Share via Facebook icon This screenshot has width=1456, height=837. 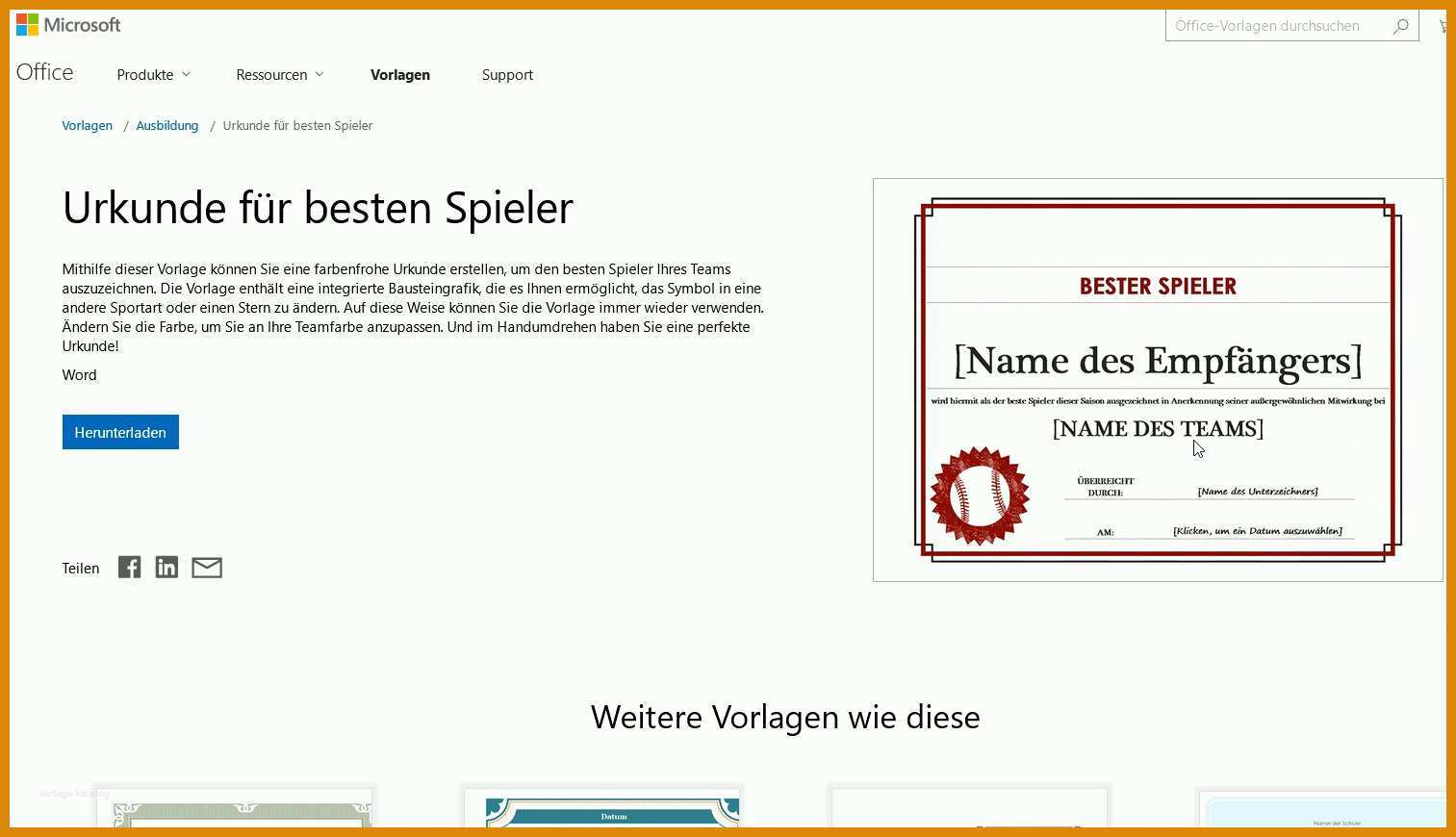coord(129,568)
